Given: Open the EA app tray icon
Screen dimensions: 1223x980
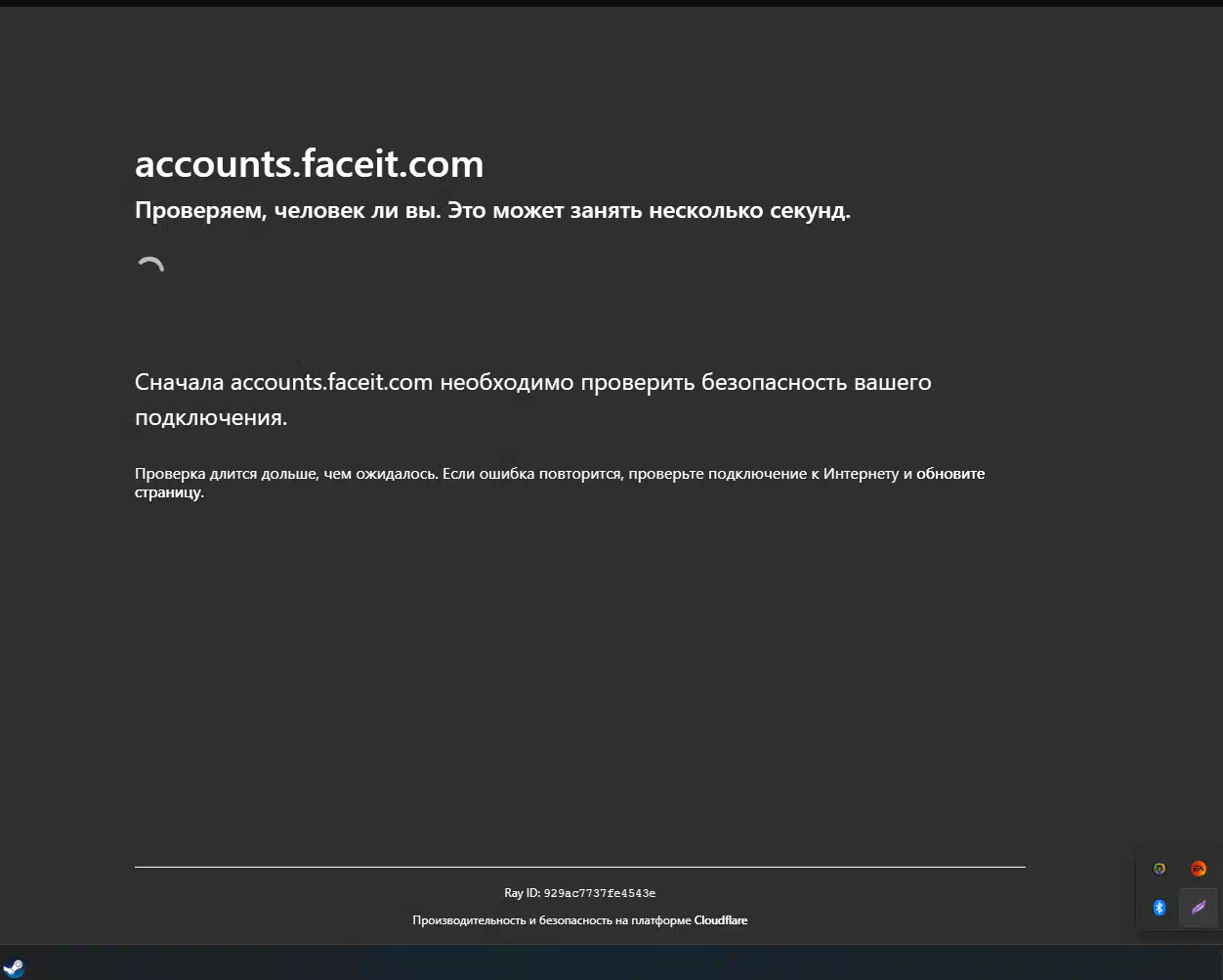Looking at the screenshot, I should click(x=1199, y=869).
